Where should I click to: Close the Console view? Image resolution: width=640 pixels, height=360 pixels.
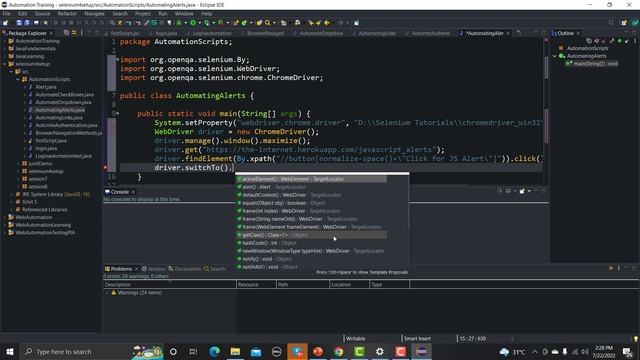133,192
